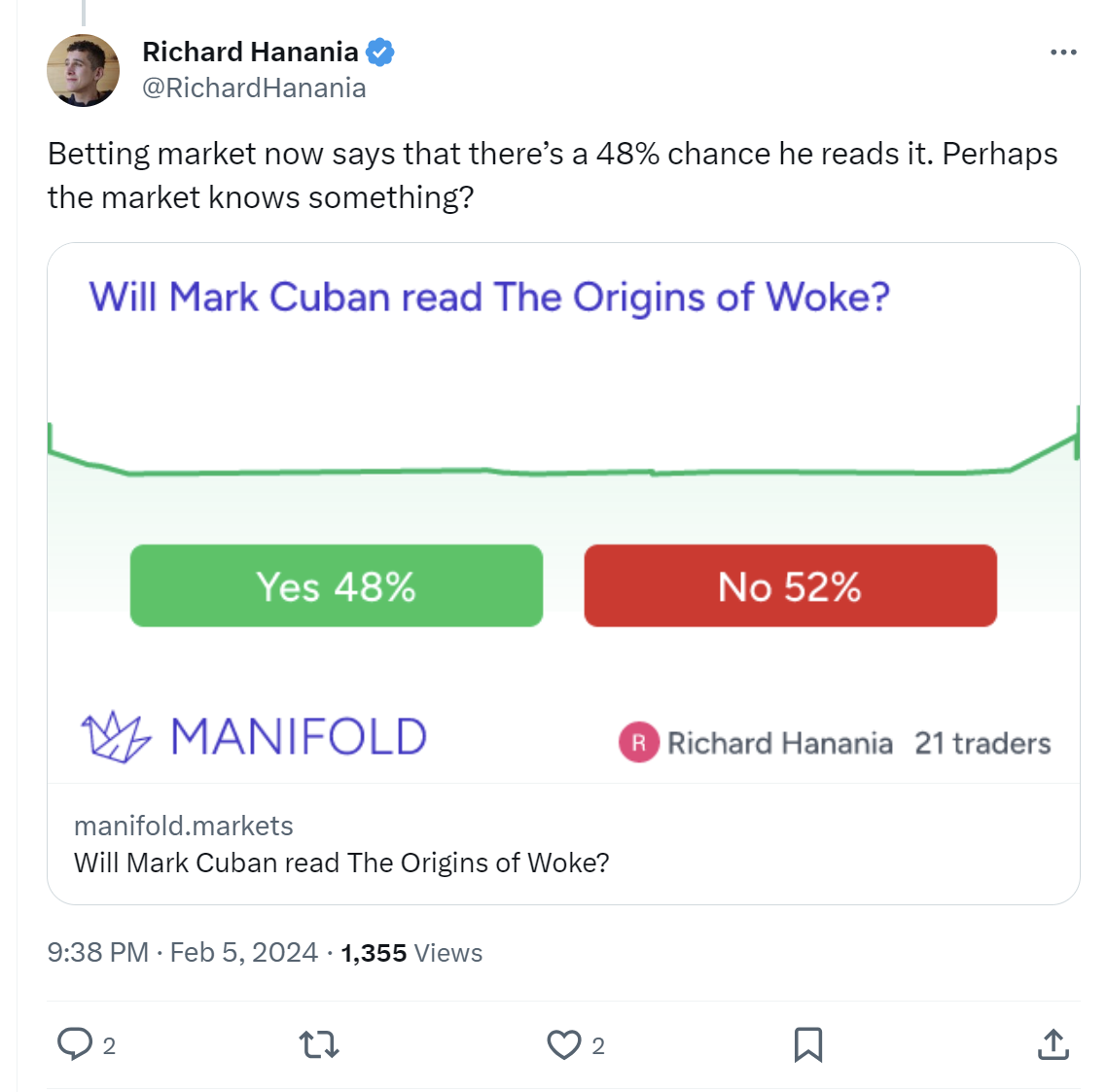Click the 1,355 Views count

coord(411,953)
